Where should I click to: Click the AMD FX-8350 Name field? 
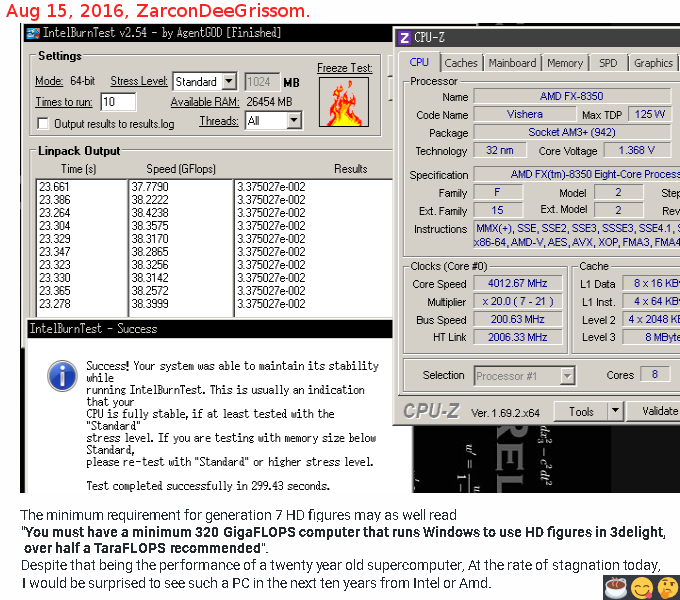572,96
